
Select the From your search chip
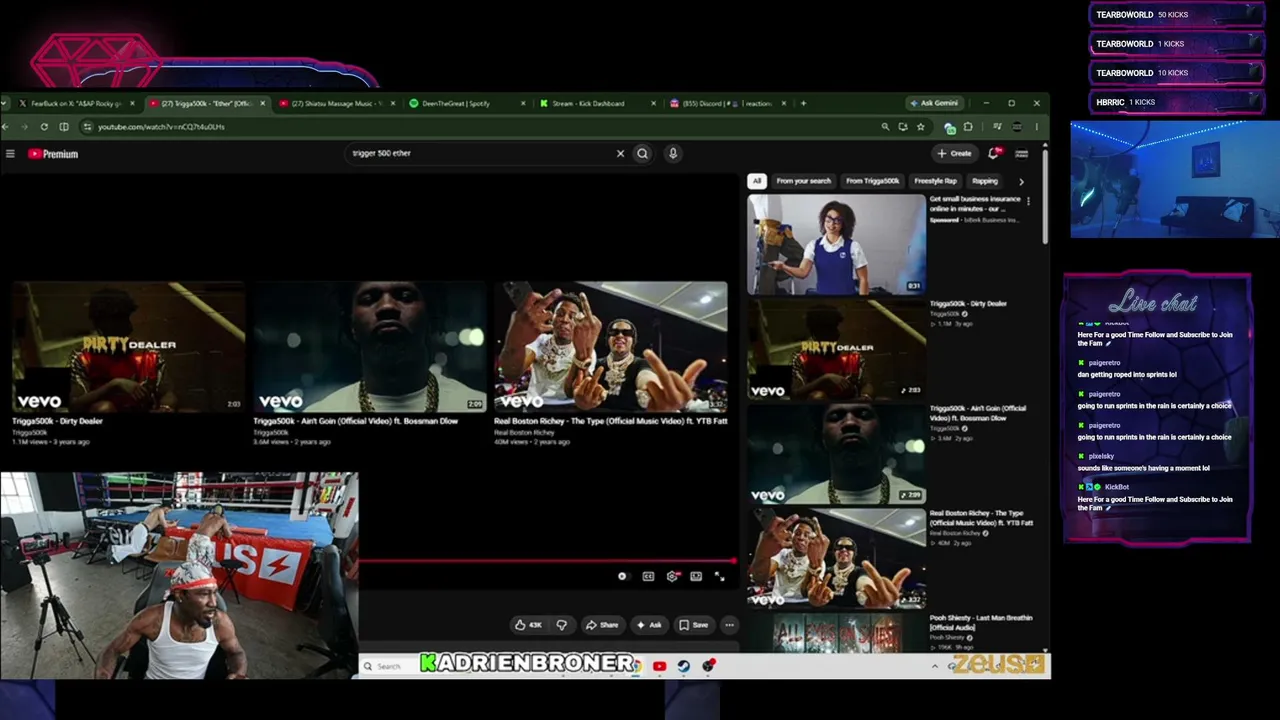(803, 181)
